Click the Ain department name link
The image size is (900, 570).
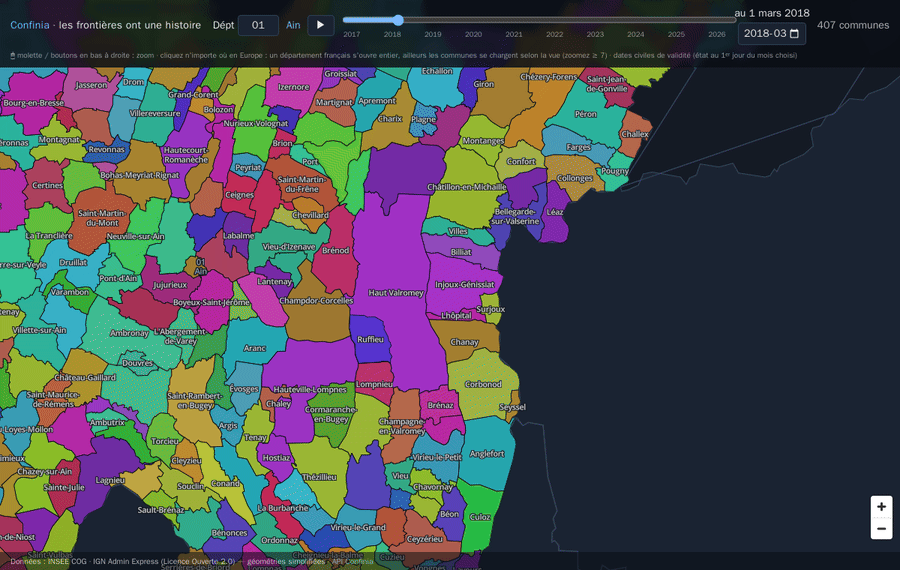(x=293, y=25)
